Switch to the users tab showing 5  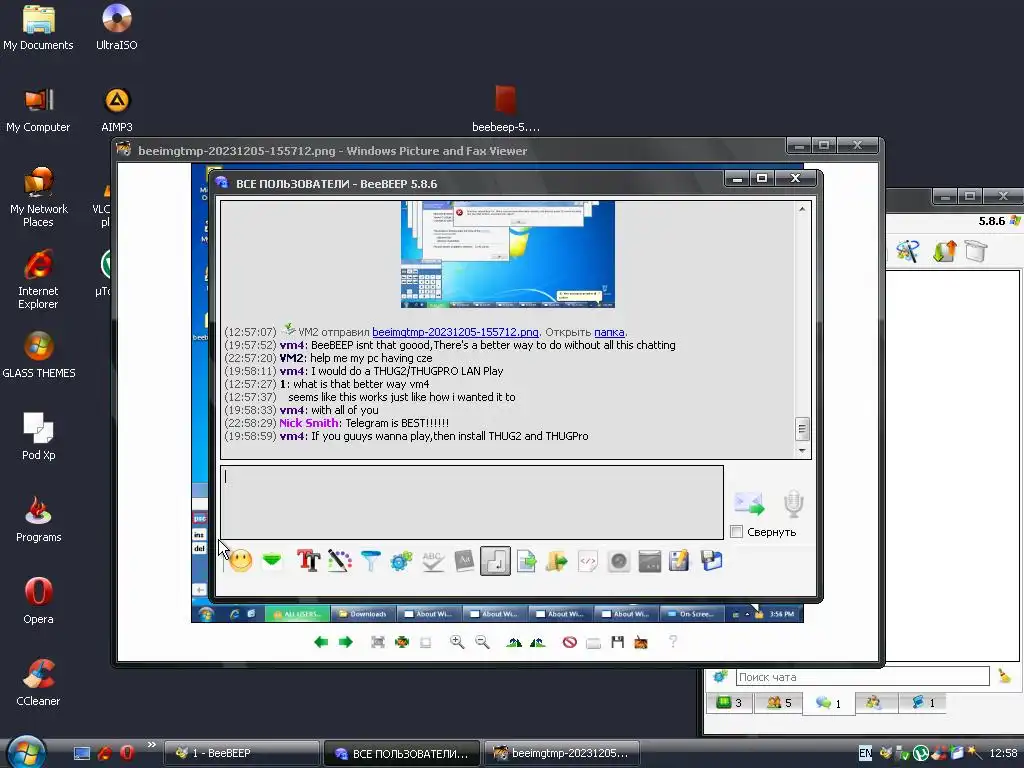pyautogui.click(x=778, y=703)
